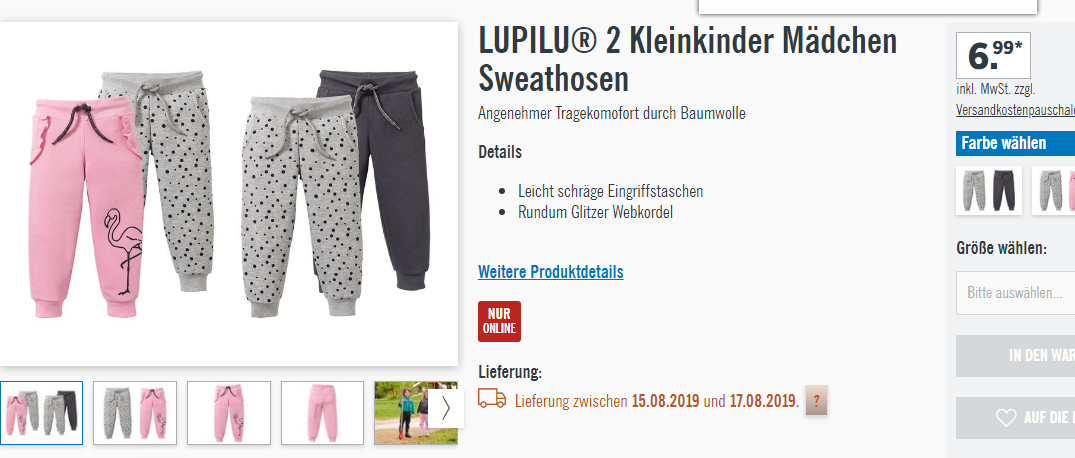Screen dimensions: 1075x458
Task: Open Weitere Produktdetails link
Action: 551,272
